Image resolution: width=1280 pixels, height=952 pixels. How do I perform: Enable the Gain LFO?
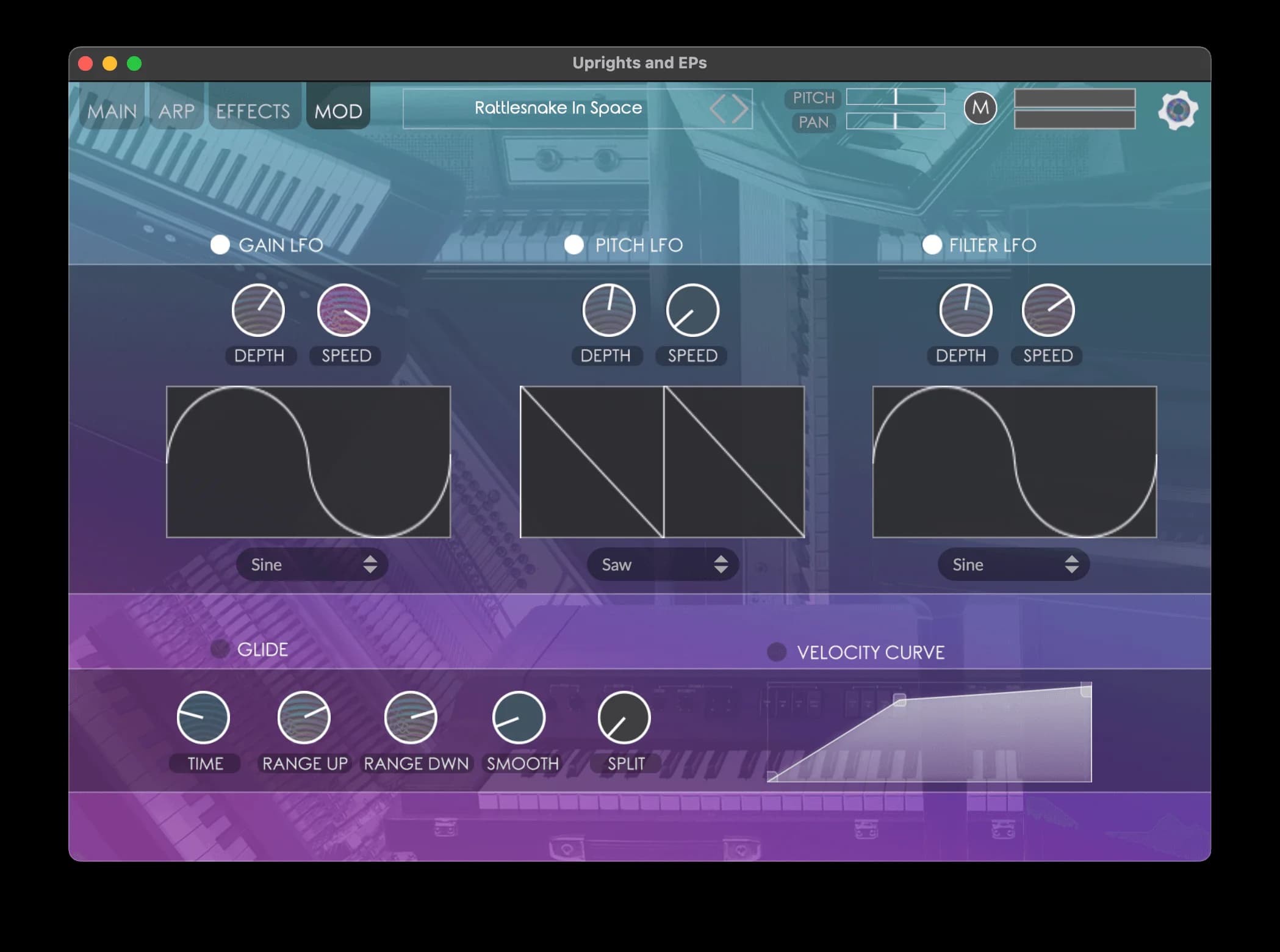[220, 245]
